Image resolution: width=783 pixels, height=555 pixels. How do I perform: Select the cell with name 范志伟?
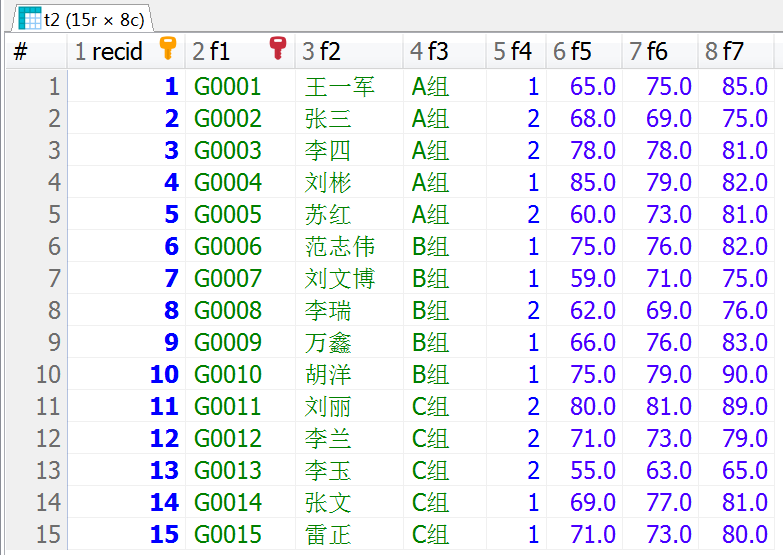(339, 247)
